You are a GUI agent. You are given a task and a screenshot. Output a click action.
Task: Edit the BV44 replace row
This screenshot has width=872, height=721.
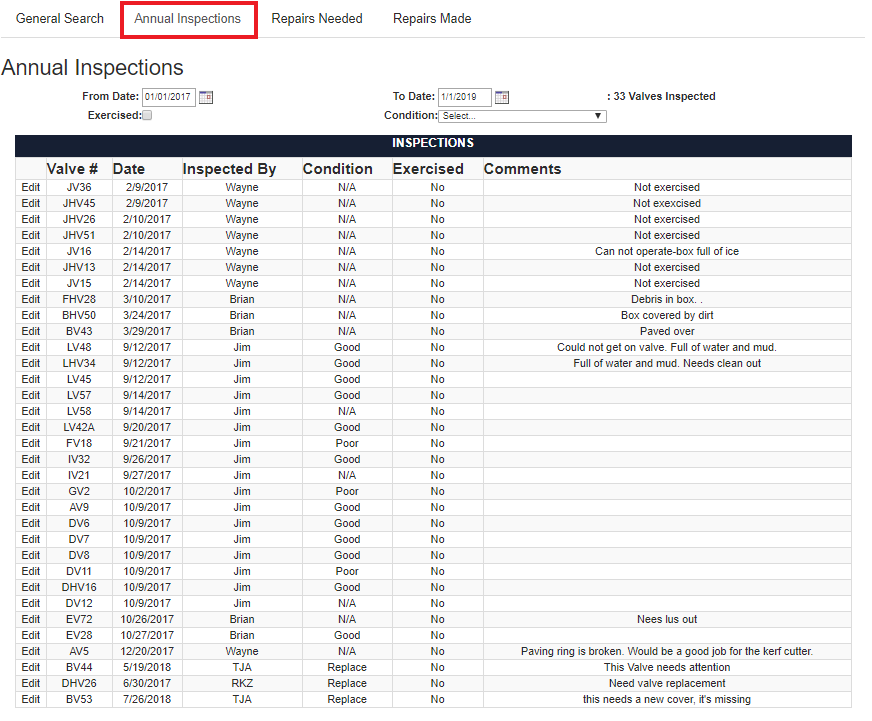tap(31, 667)
